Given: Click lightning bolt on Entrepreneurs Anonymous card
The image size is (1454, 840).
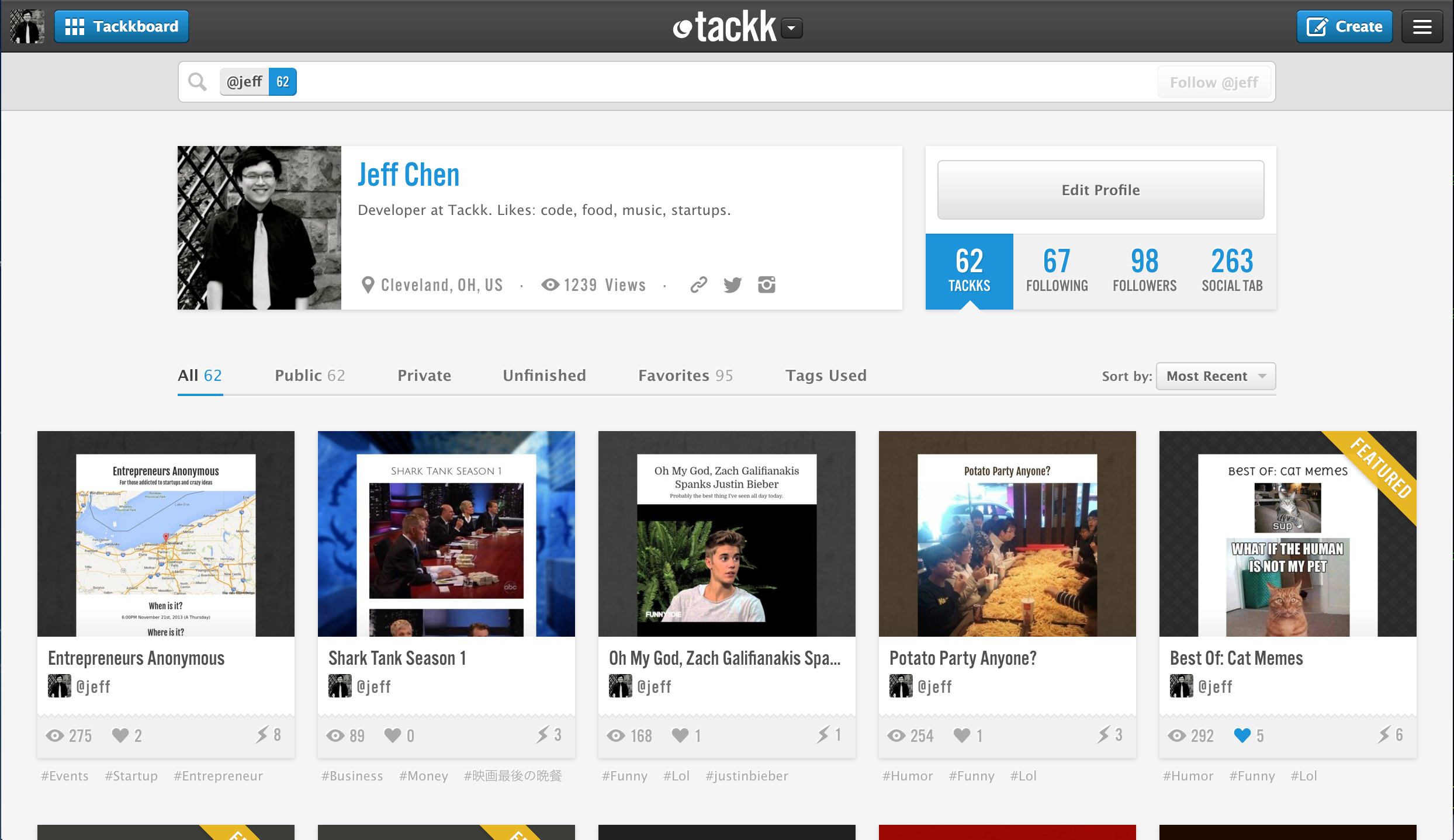Looking at the screenshot, I should click(262, 735).
